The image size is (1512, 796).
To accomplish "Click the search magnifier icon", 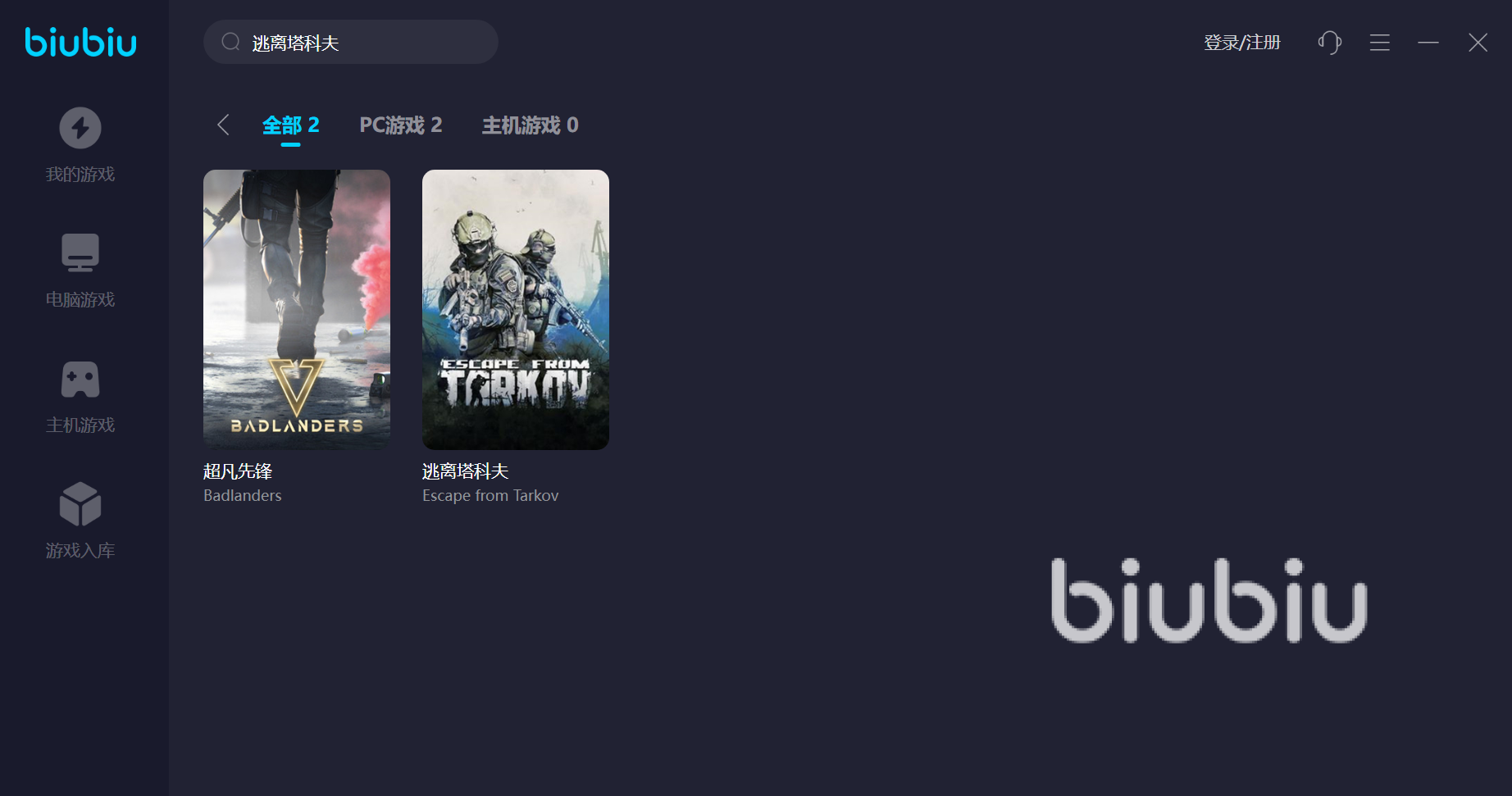I will coord(231,42).
